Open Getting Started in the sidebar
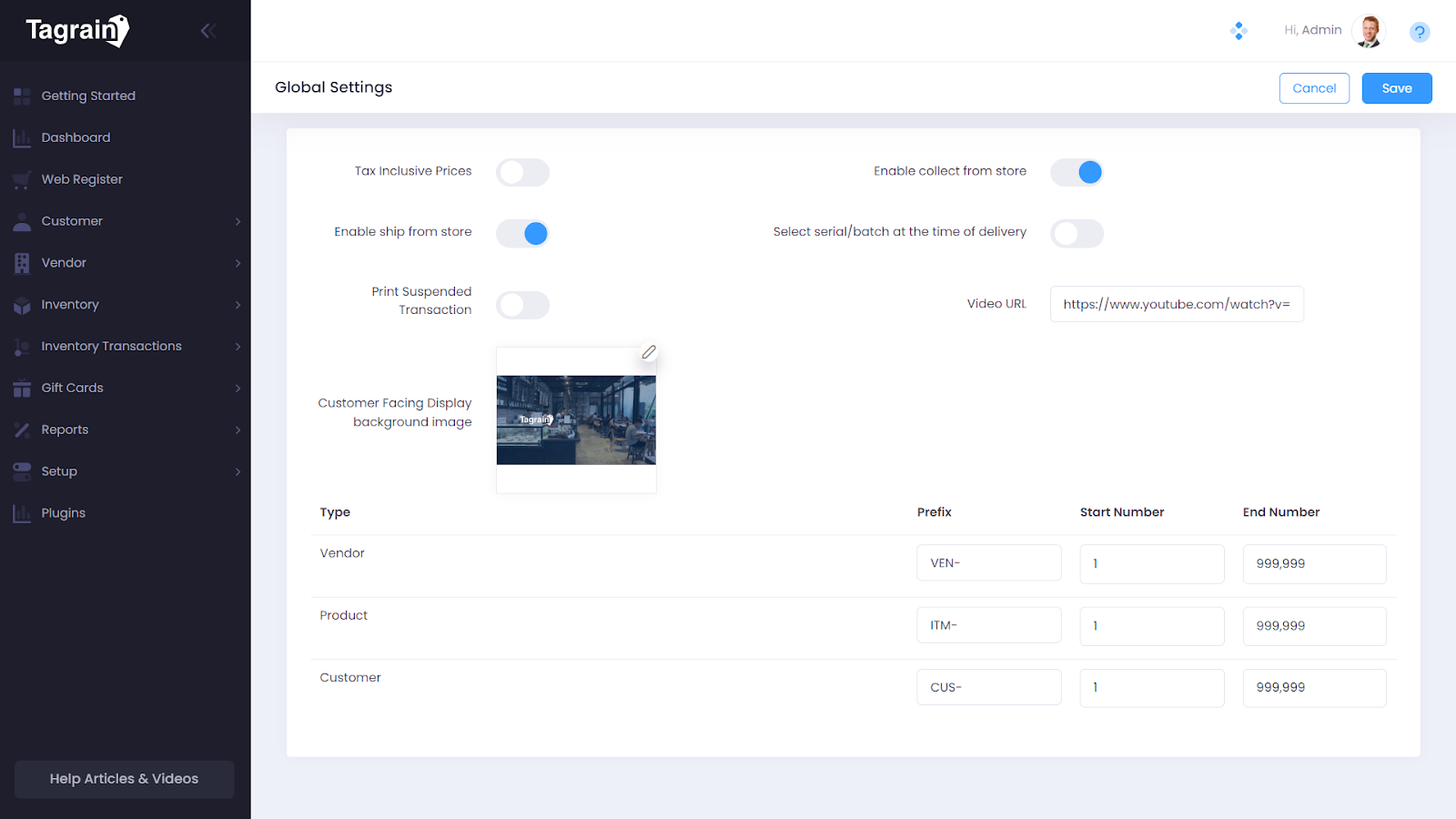The width and height of the screenshot is (1456, 819). (88, 96)
